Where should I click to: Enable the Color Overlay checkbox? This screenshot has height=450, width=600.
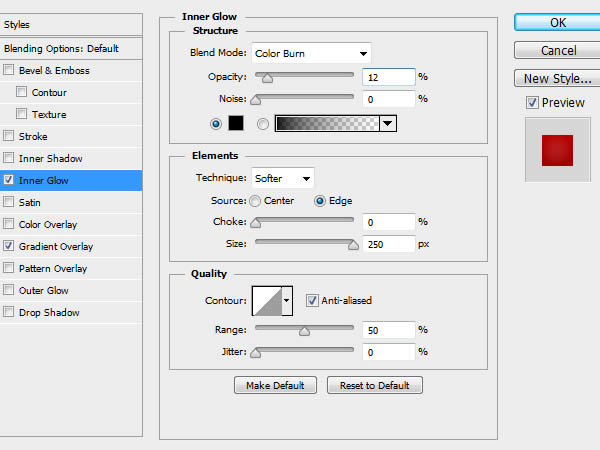pos(8,224)
